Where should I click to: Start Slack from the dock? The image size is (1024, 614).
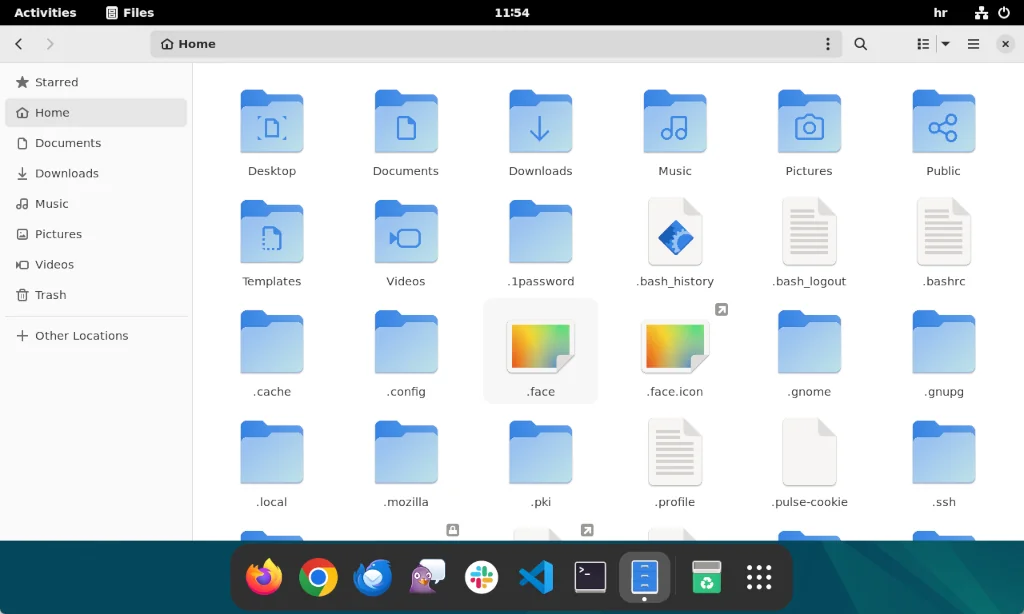[x=481, y=577]
